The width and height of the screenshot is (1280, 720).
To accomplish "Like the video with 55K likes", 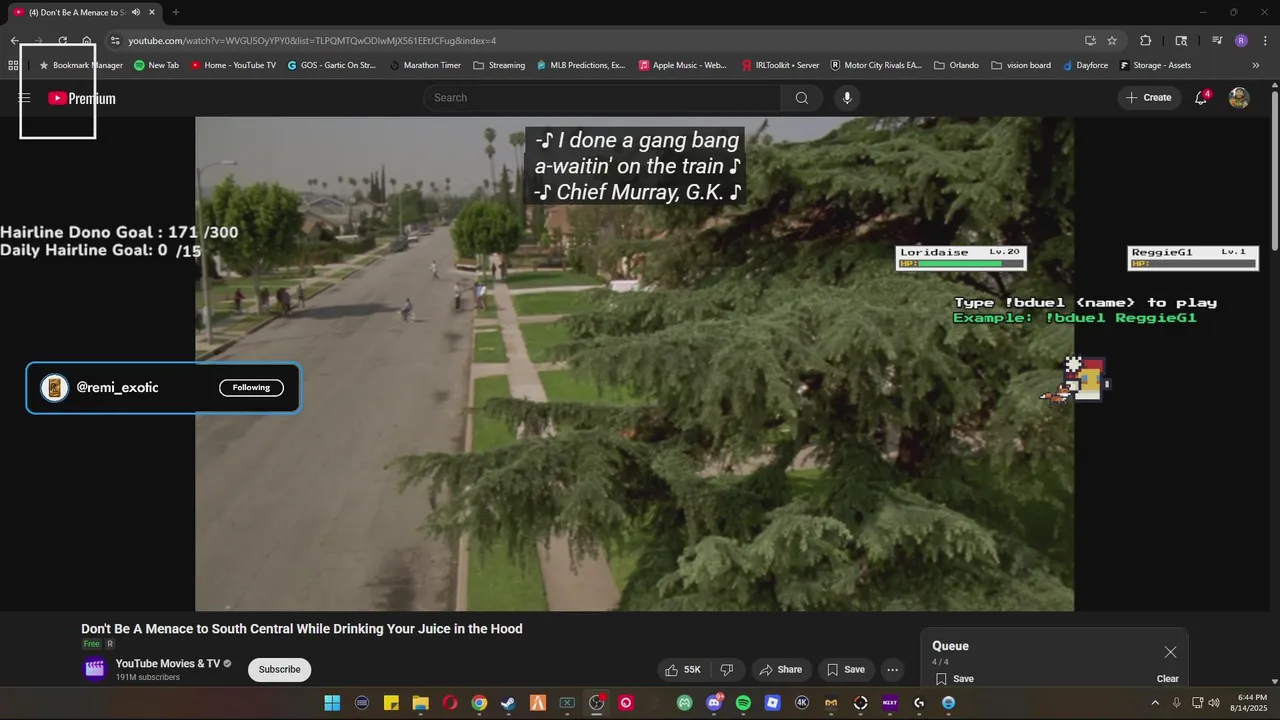I will point(683,670).
